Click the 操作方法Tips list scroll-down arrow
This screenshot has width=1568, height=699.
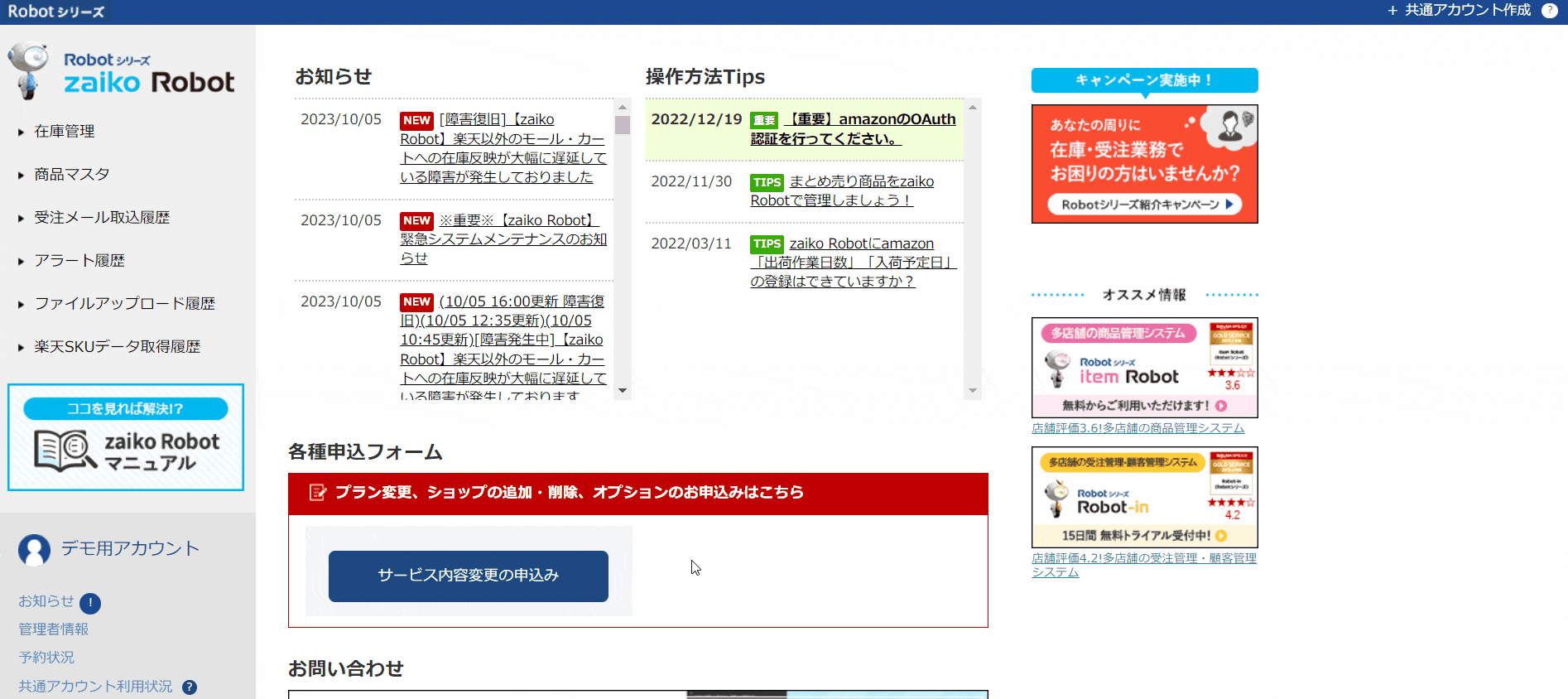coord(973,391)
